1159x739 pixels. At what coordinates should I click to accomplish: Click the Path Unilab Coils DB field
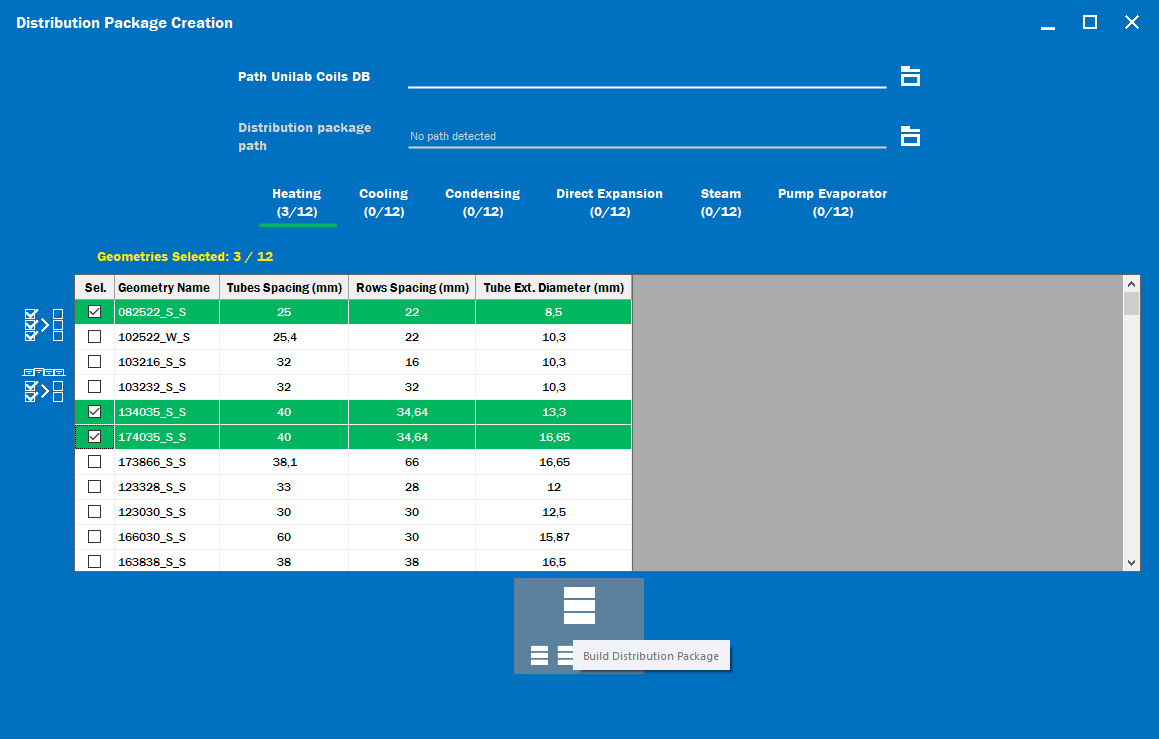[646, 76]
